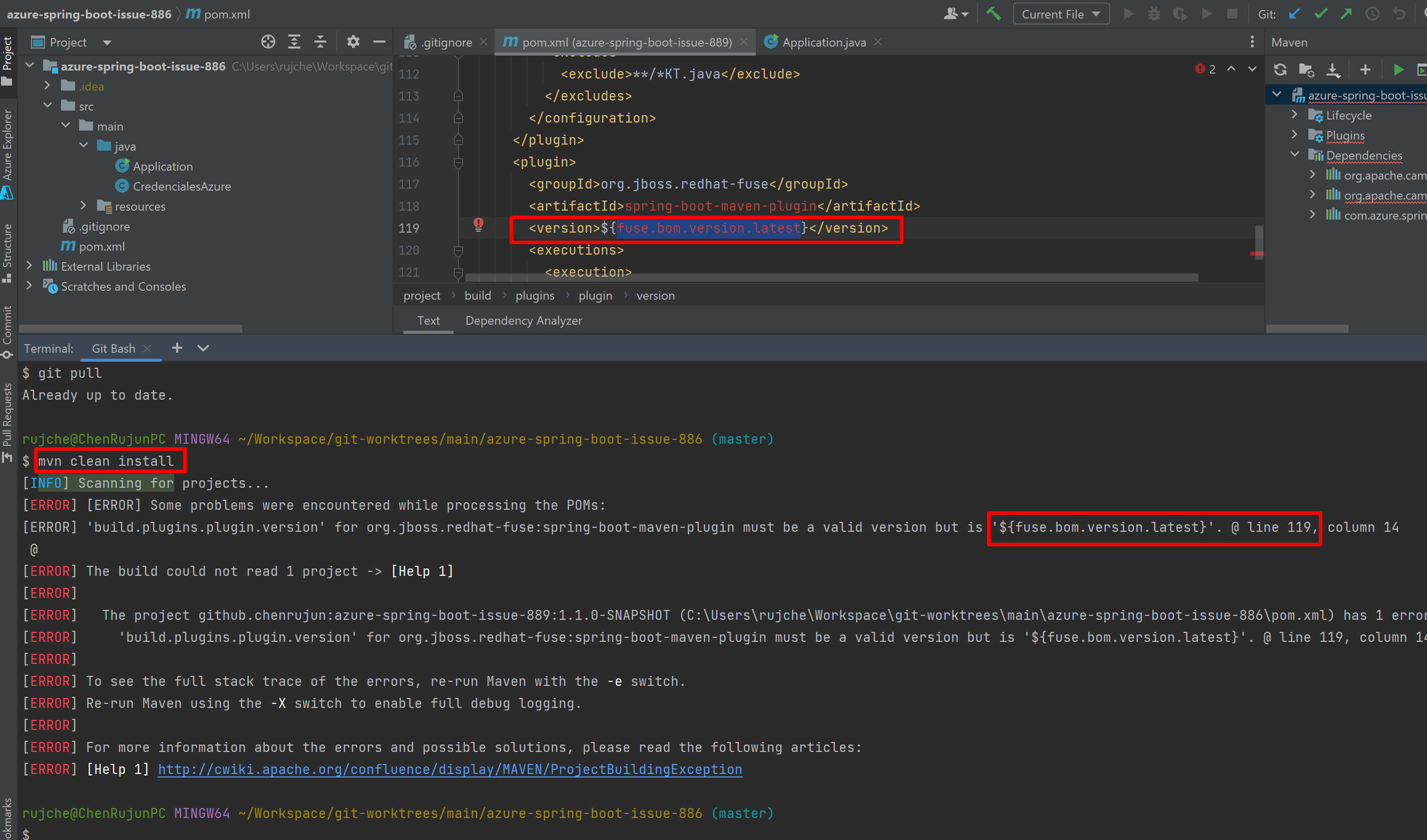
Task: Click the editor horizontal scrollbar
Action: coord(831,277)
